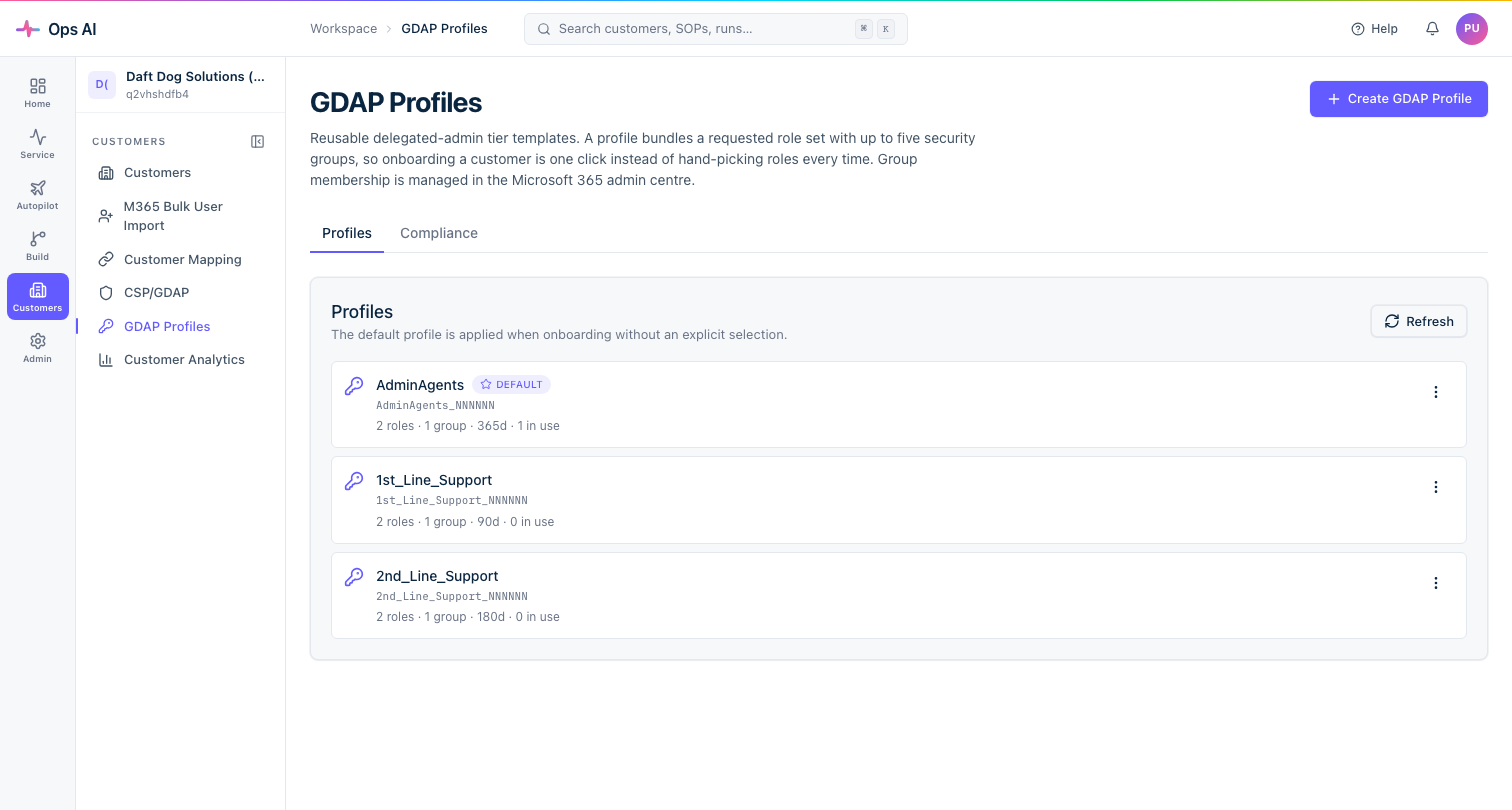The height and width of the screenshot is (810, 1512).
Task: Click the q2vhshdfb4 tenant ID text
Action: pyautogui.click(x=158, y=95)
